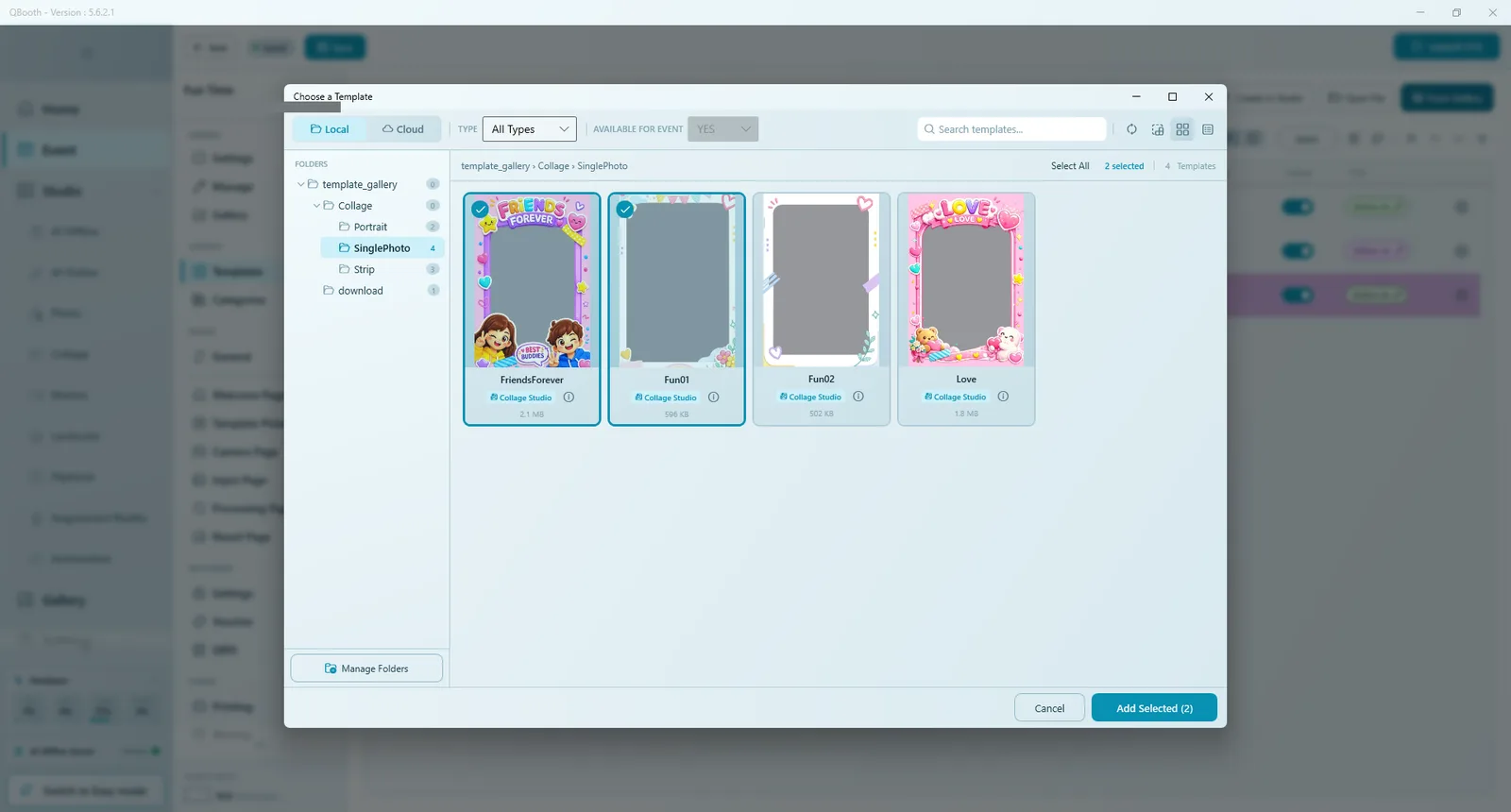Click the '2 selected' label

click(1124, 166)
